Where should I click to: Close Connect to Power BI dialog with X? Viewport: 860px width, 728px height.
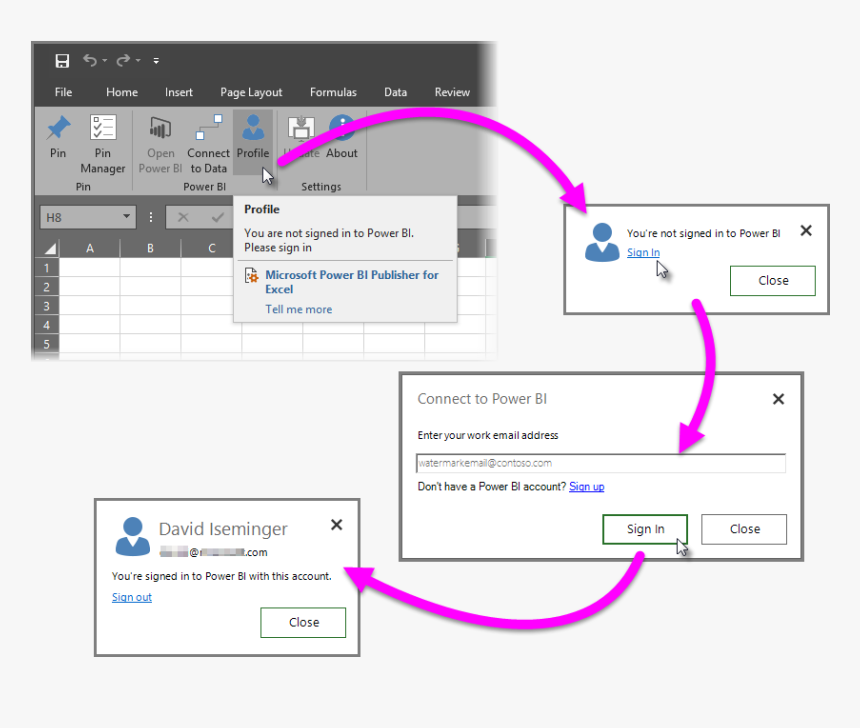click(778, 399)
